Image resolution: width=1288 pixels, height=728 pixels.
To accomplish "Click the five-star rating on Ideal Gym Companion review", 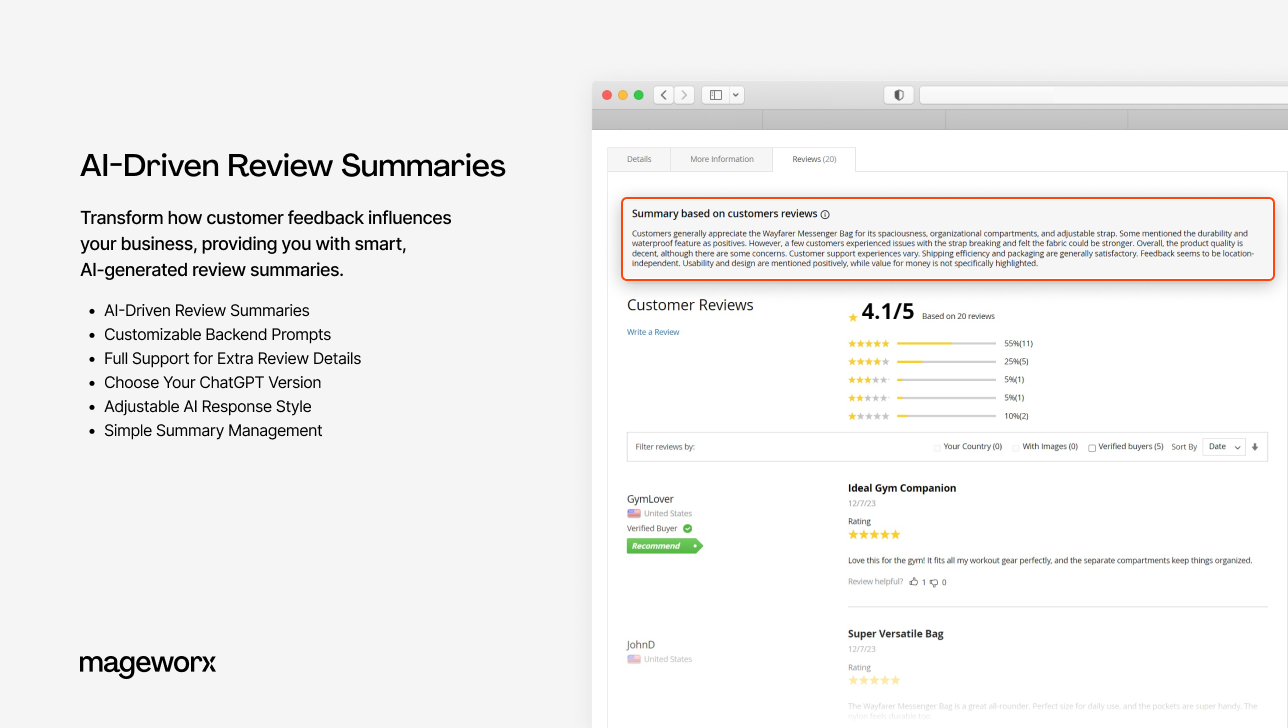I will (x=873, y=534).
